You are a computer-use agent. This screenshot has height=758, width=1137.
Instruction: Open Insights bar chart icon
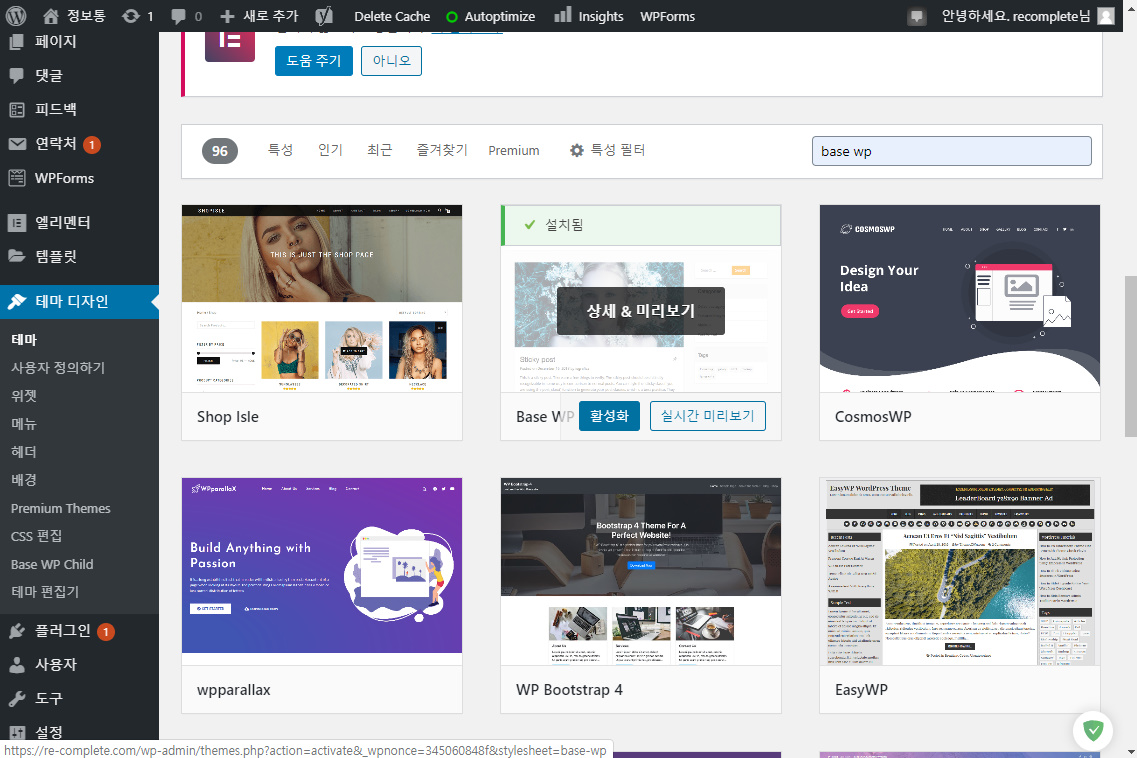click(563, 15)
